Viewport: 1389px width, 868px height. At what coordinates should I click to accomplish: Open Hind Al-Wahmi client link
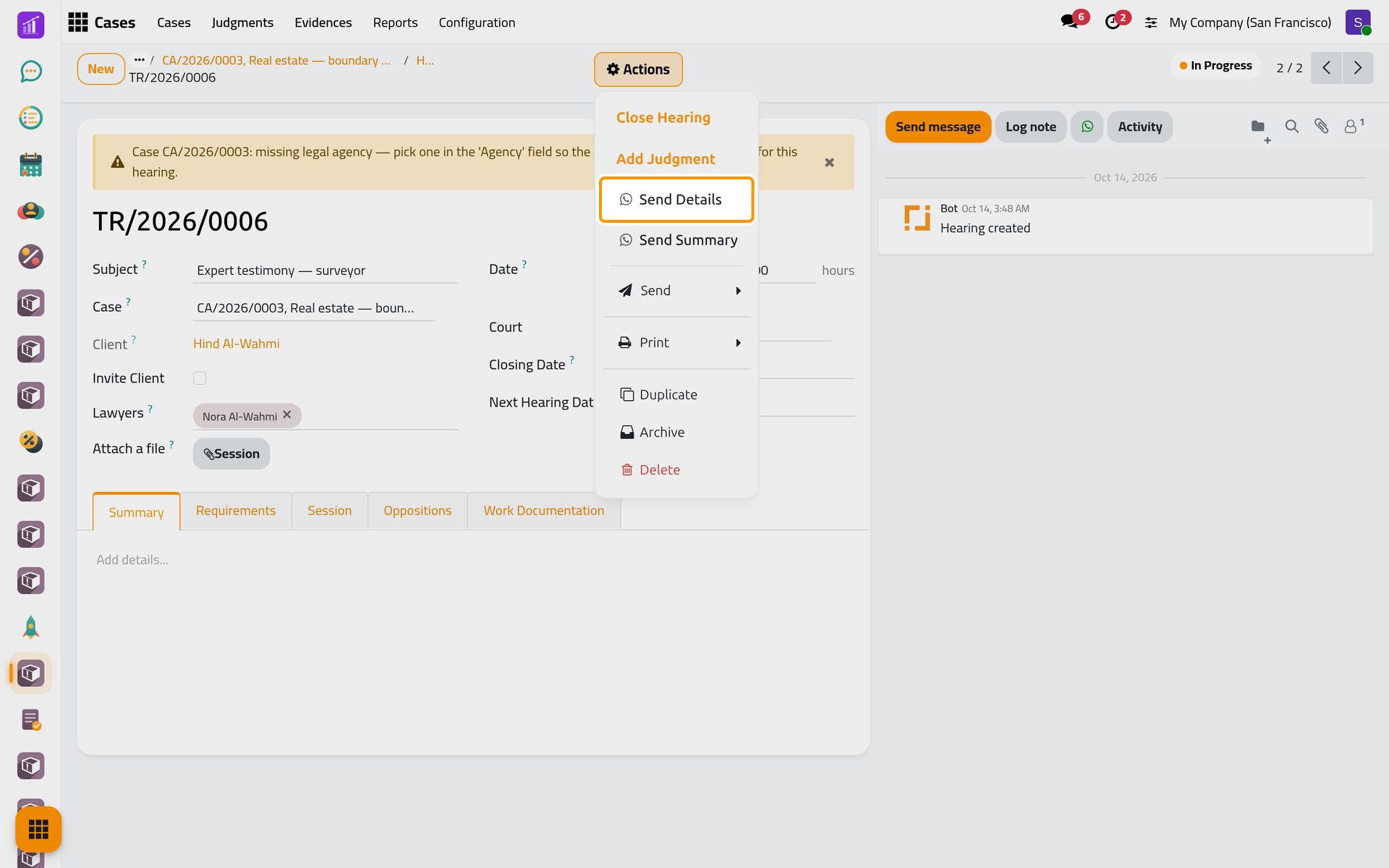(237, 344)
